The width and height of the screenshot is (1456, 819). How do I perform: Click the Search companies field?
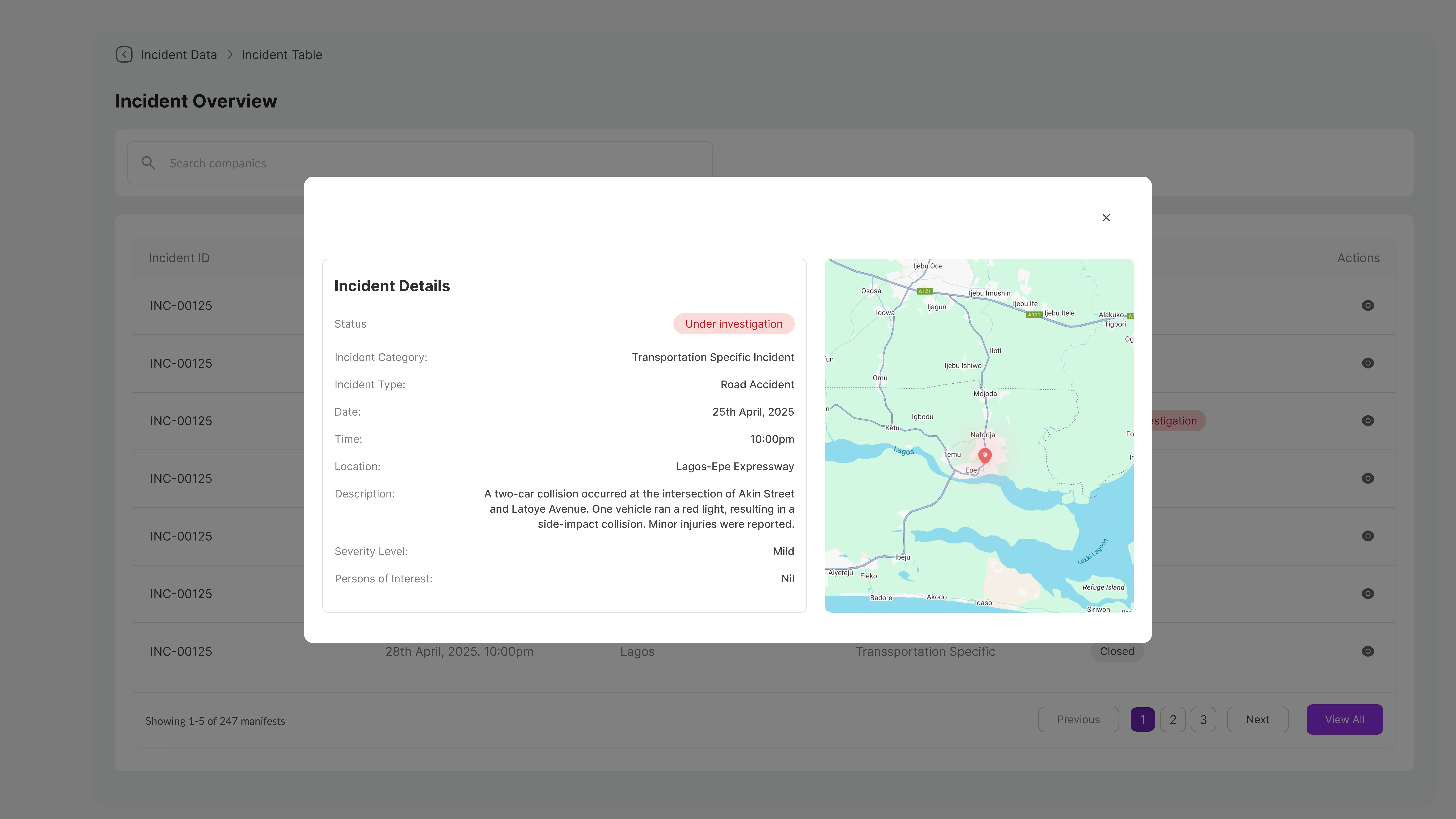pos(420,163)
